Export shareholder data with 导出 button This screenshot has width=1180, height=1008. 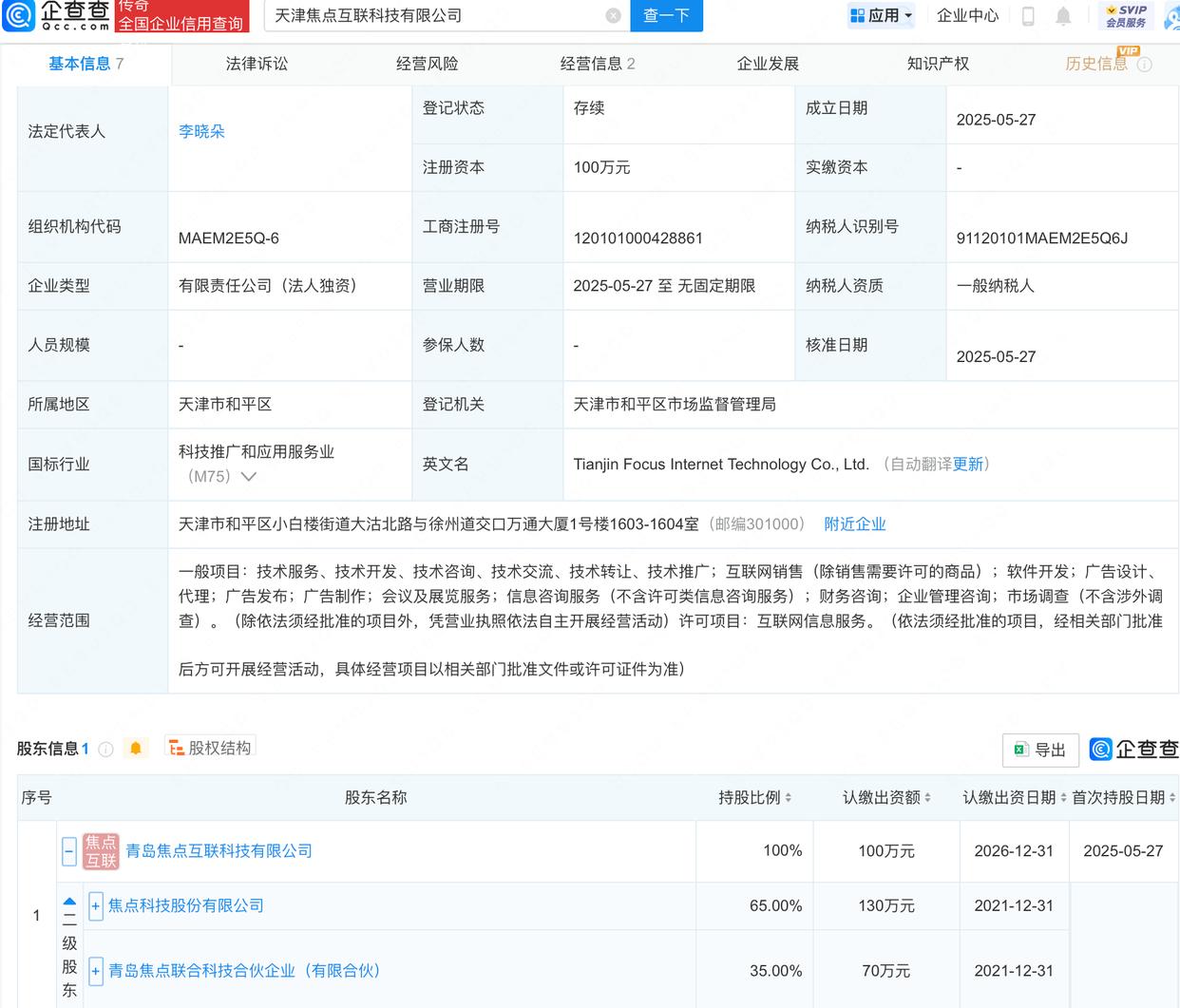pos(1040,750)
